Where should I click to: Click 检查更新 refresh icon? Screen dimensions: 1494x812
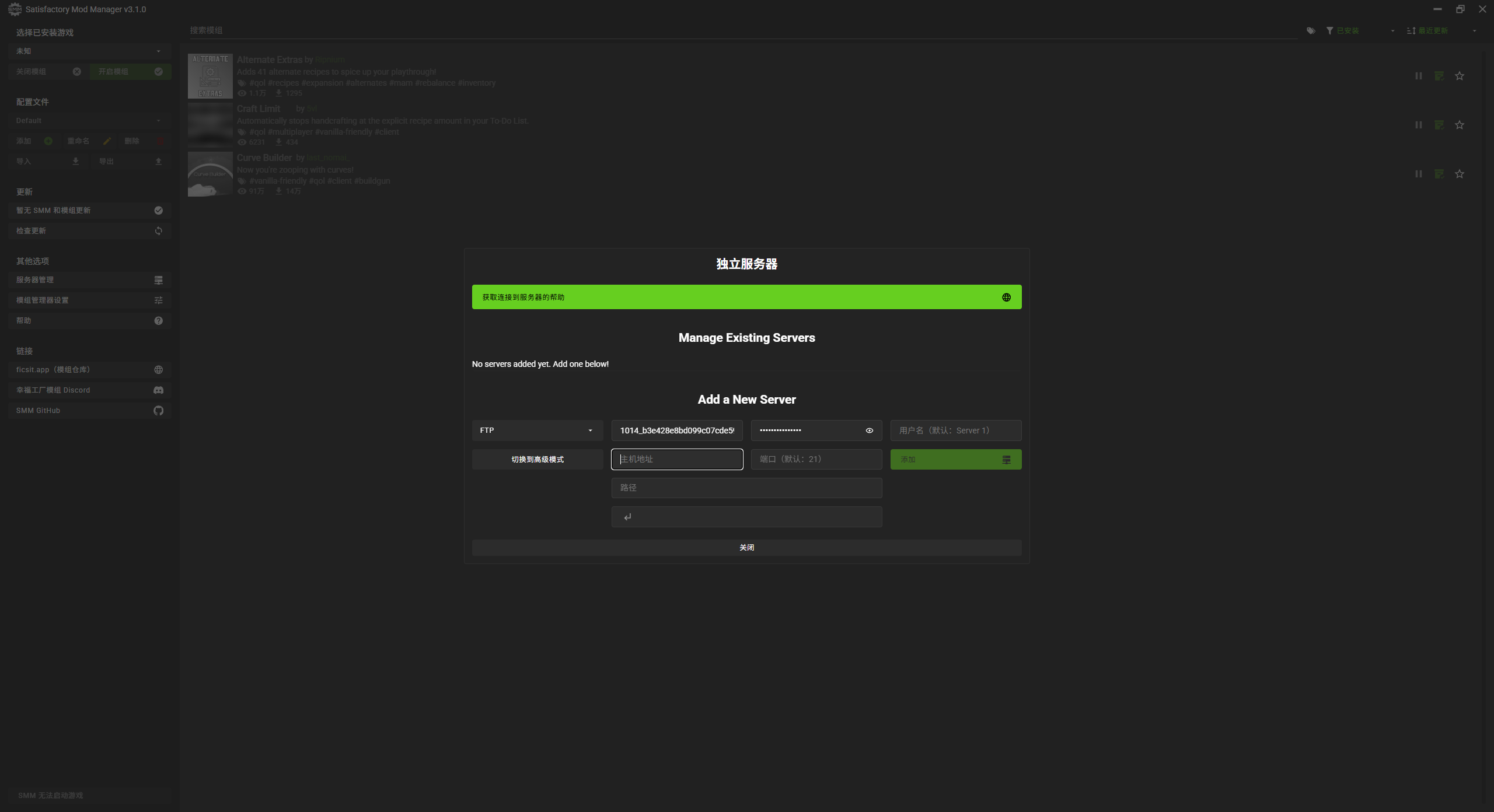pos(158,231)
